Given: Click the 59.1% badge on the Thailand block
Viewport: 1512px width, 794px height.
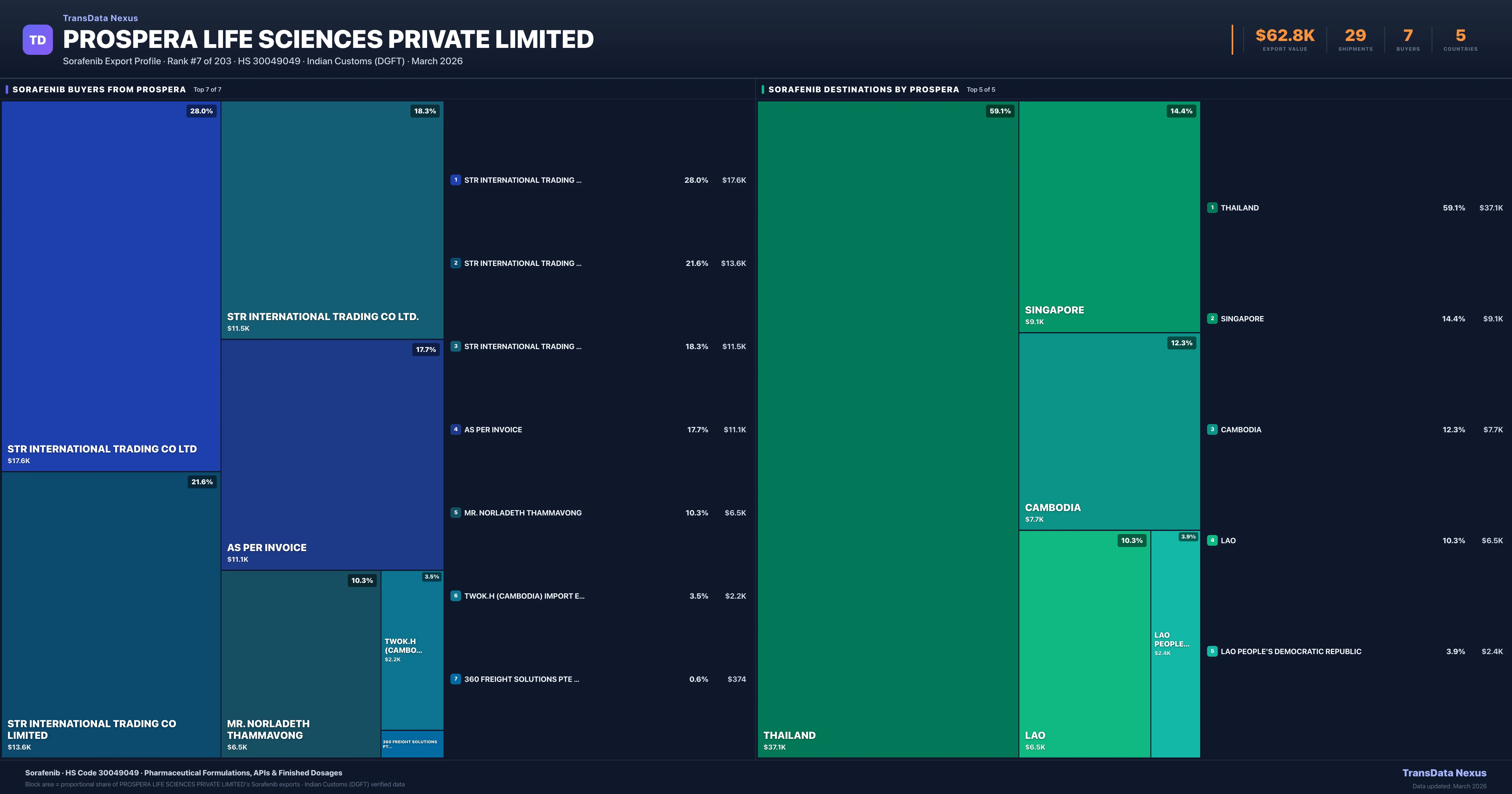Looking at the screenshot, I should click(999, 111).
